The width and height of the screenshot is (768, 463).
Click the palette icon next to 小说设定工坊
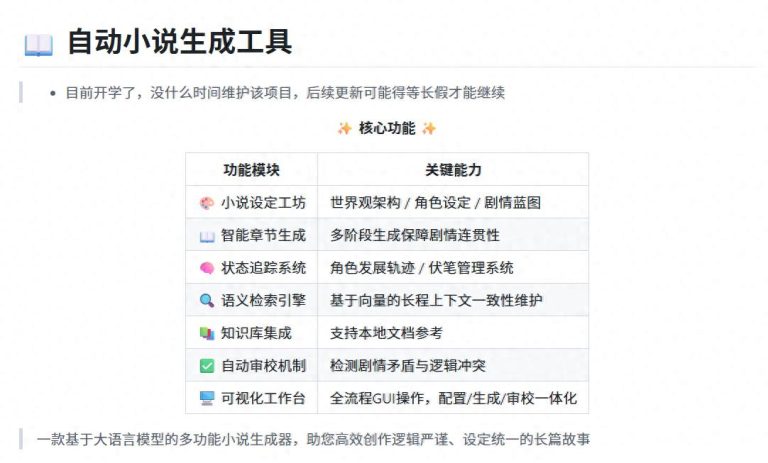coord(207,203)
